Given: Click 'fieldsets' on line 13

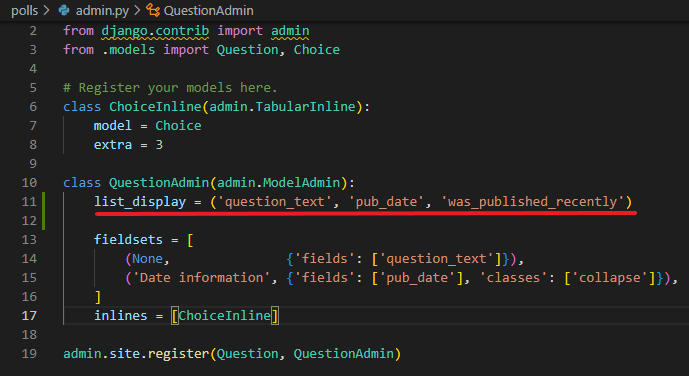Looking at the screenshot, I should [128, 240].
